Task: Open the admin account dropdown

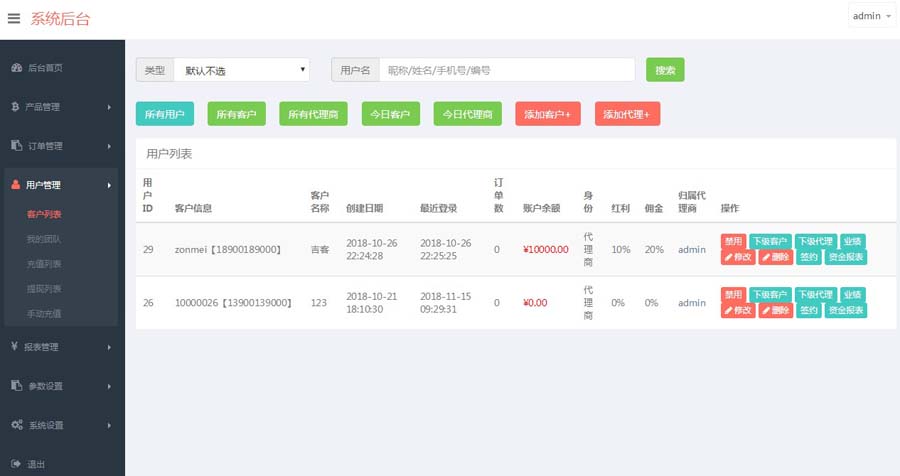Action: click(872, 17)
